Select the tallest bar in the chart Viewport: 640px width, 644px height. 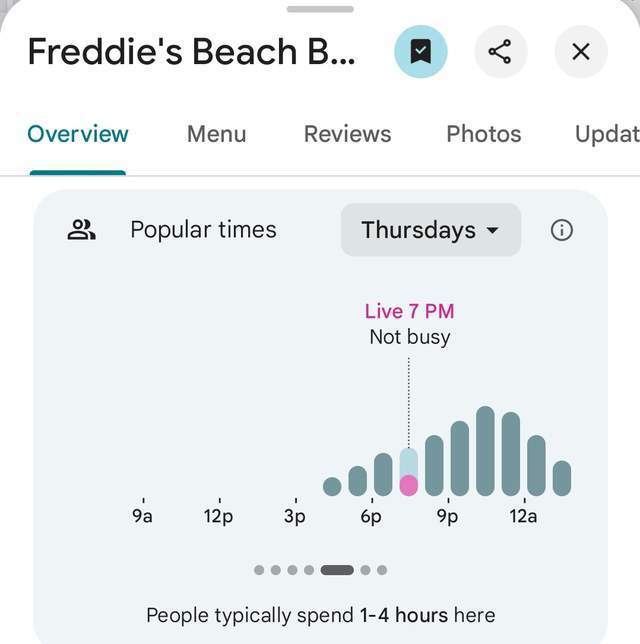coord(485,451)
